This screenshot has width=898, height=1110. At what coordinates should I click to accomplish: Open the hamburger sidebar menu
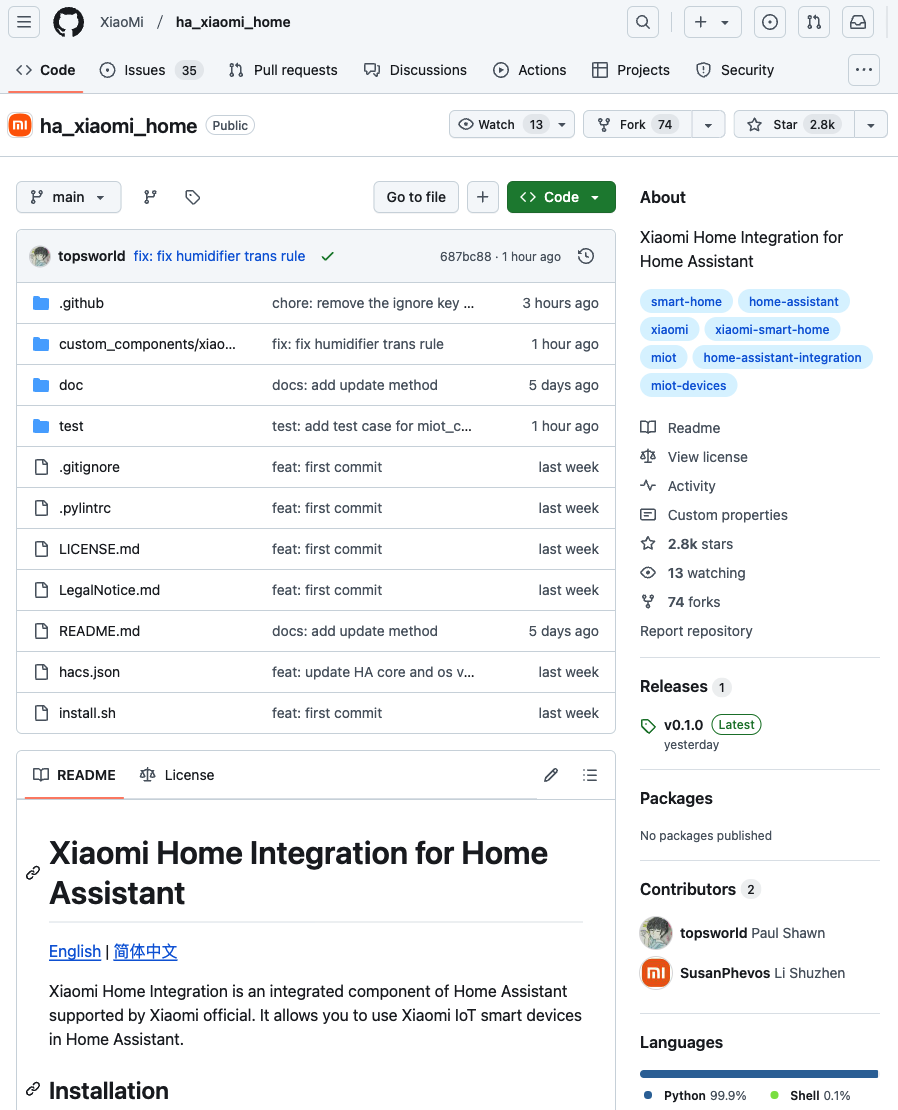tap(24, 22)
